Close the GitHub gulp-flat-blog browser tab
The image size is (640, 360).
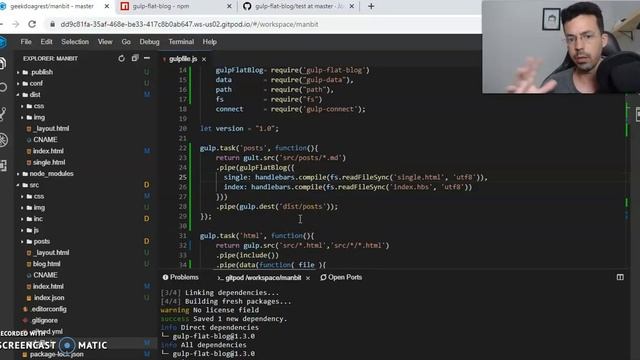point(352,6)
